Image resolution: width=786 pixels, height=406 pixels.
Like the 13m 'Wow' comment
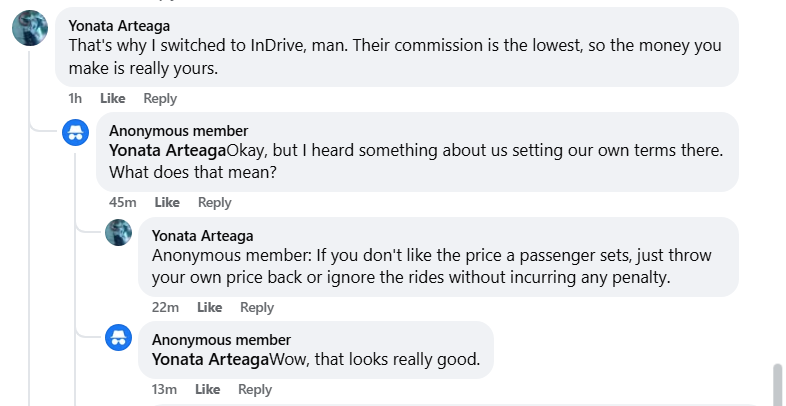(207, 389)
